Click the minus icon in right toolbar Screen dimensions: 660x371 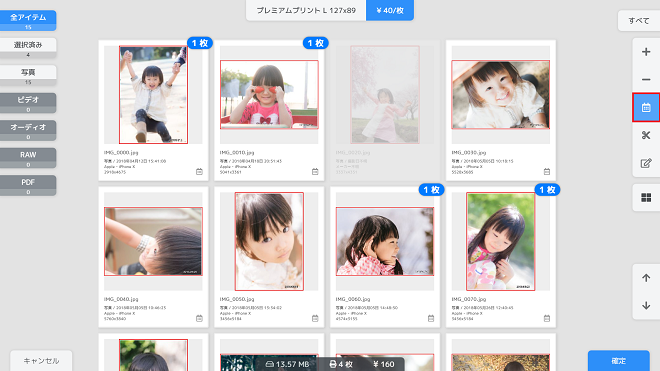pyautogui.click(x=646, y=80)
